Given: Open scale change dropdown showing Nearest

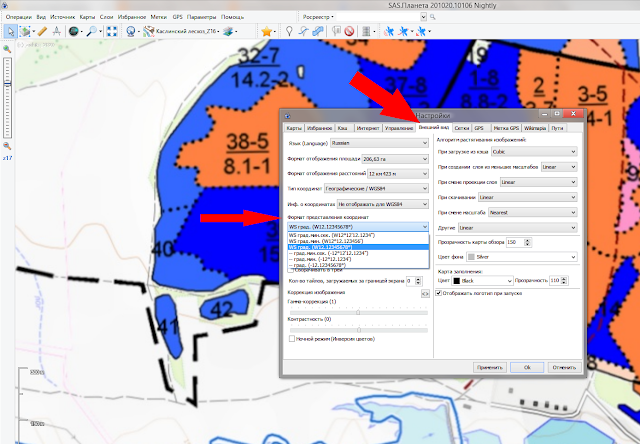Looking at the screenshot, I should (x=533, y=212).
